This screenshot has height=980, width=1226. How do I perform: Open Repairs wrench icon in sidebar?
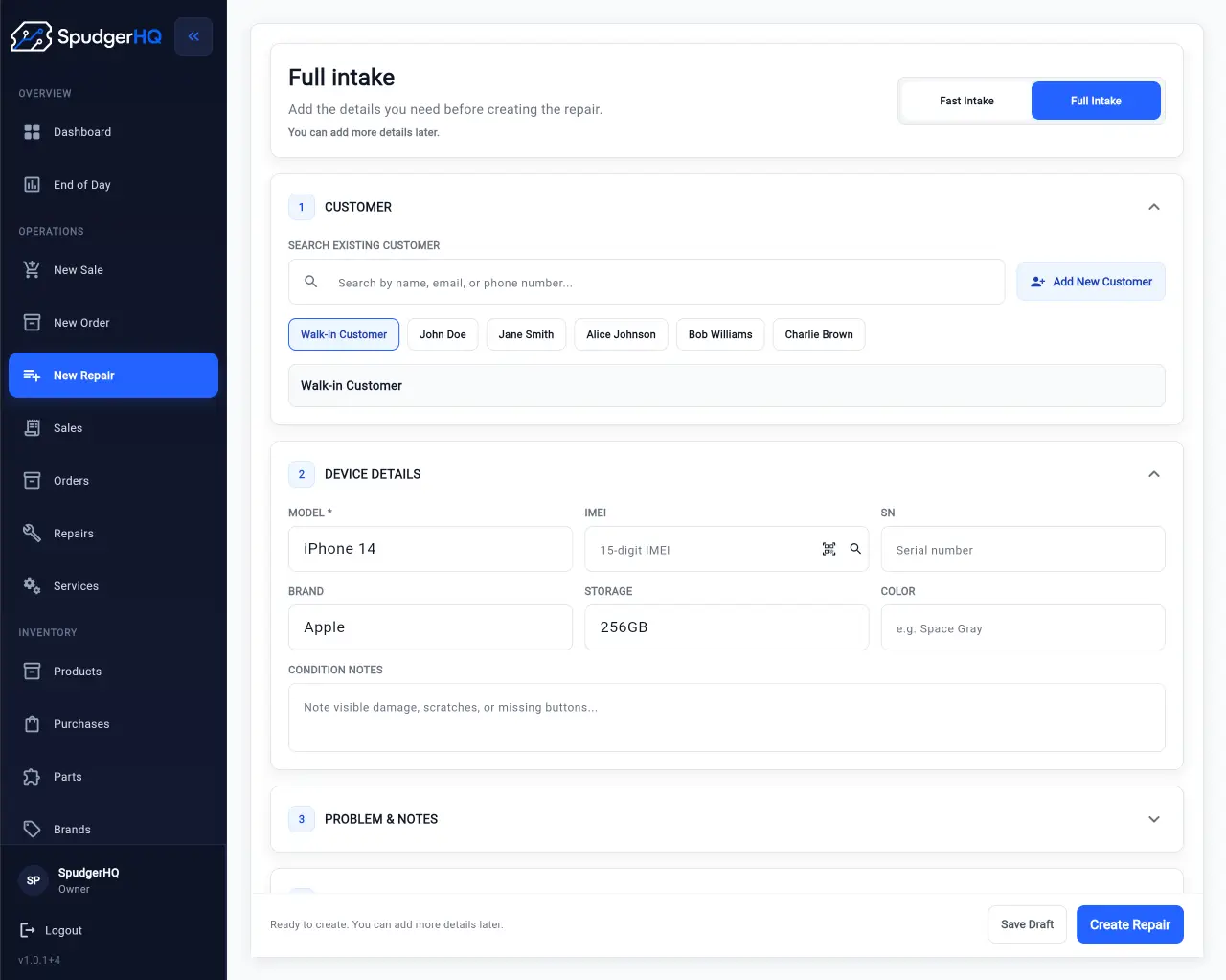pyautogui.click(x=32, y=534)
